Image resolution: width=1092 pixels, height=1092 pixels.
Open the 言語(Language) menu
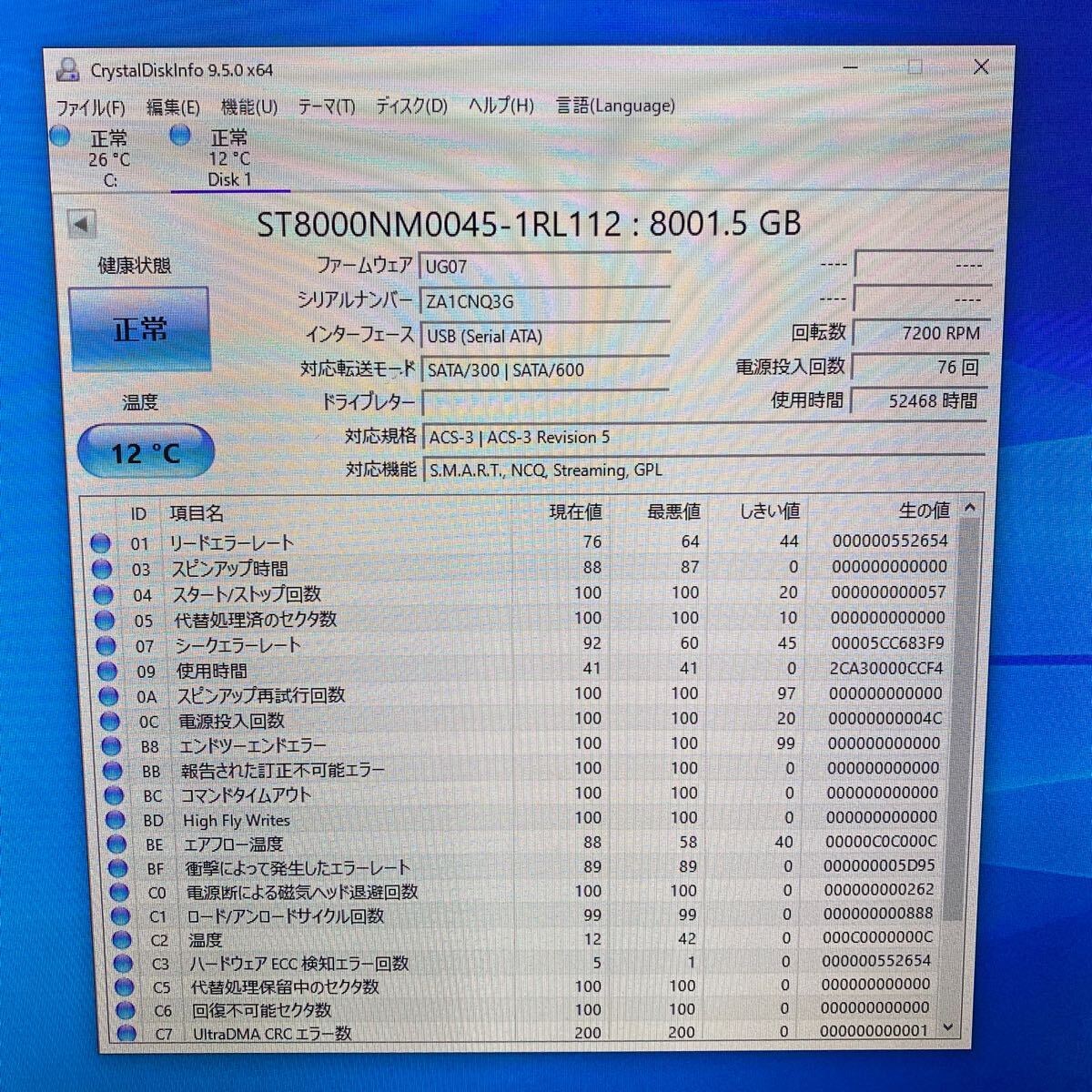click(616, 106)
